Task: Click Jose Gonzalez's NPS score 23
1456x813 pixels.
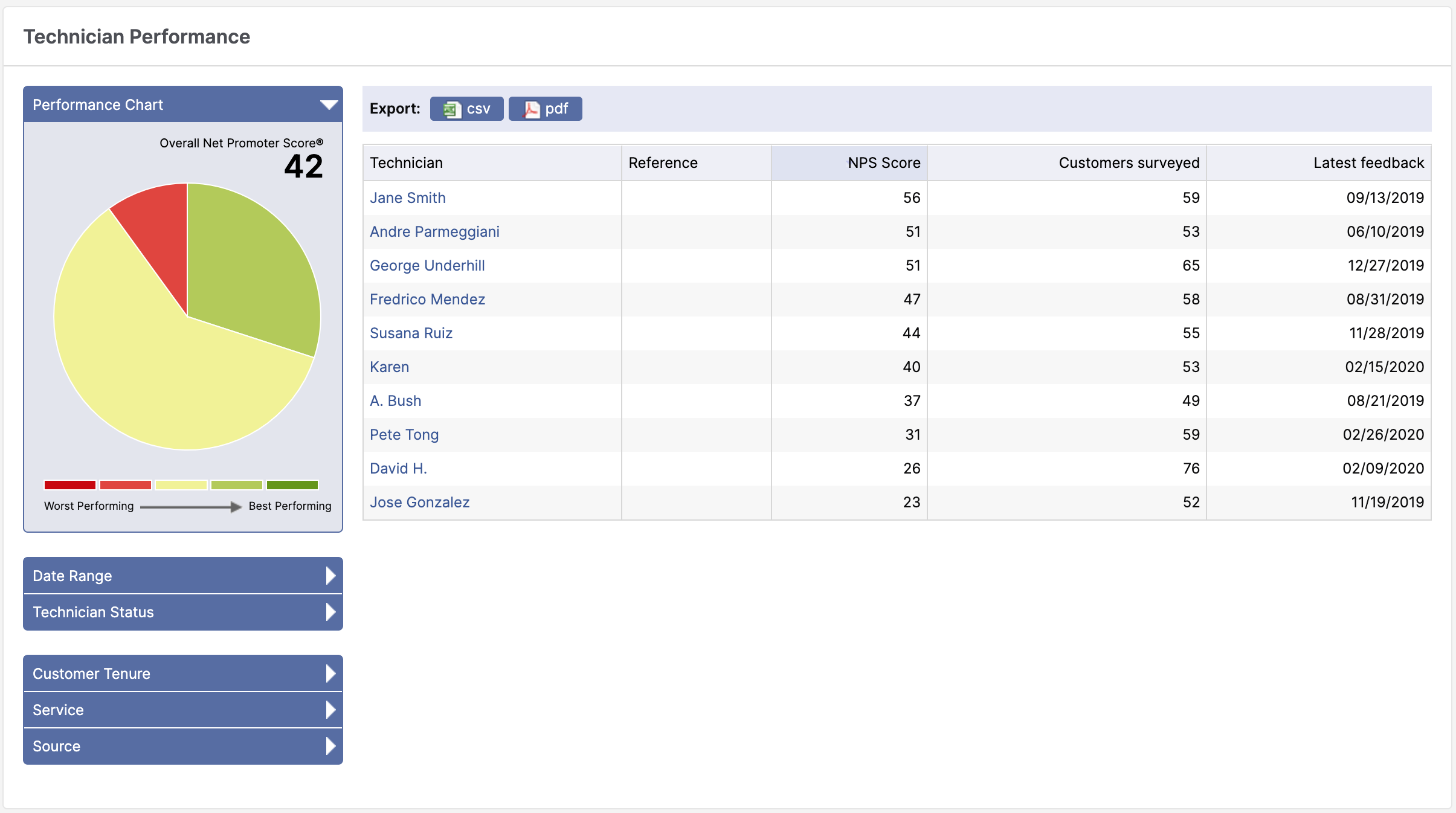Action: pyautogui.click(x=912, y=502)
